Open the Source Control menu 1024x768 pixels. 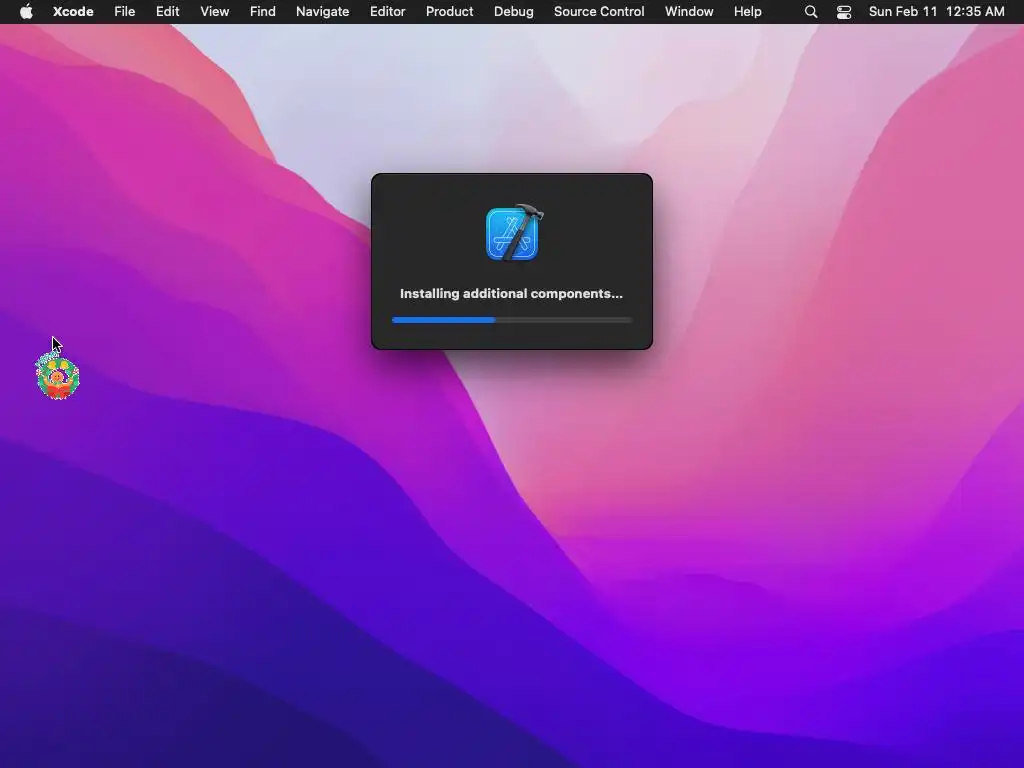[x=599, y=12]
